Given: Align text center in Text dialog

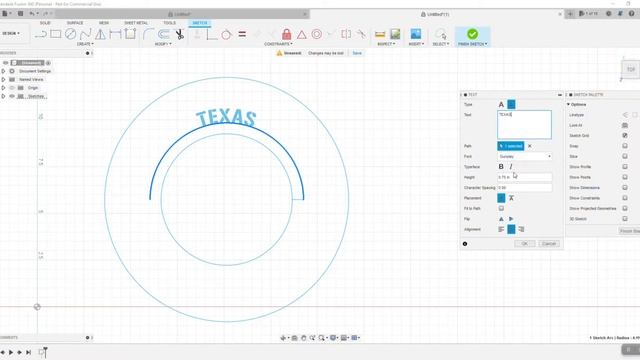Looking at the screenshot, I should (511, 229).
